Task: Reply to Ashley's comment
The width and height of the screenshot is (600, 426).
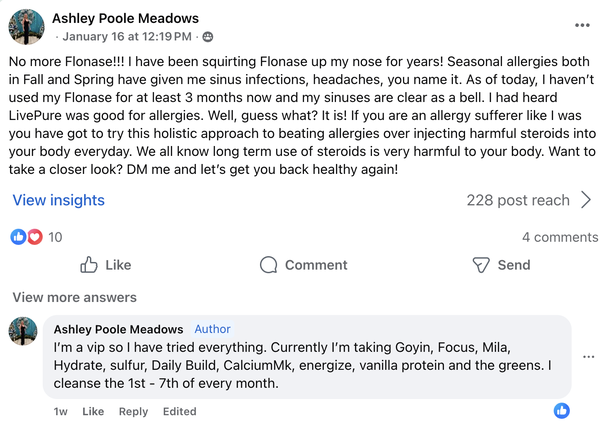Action: (133, 411)
